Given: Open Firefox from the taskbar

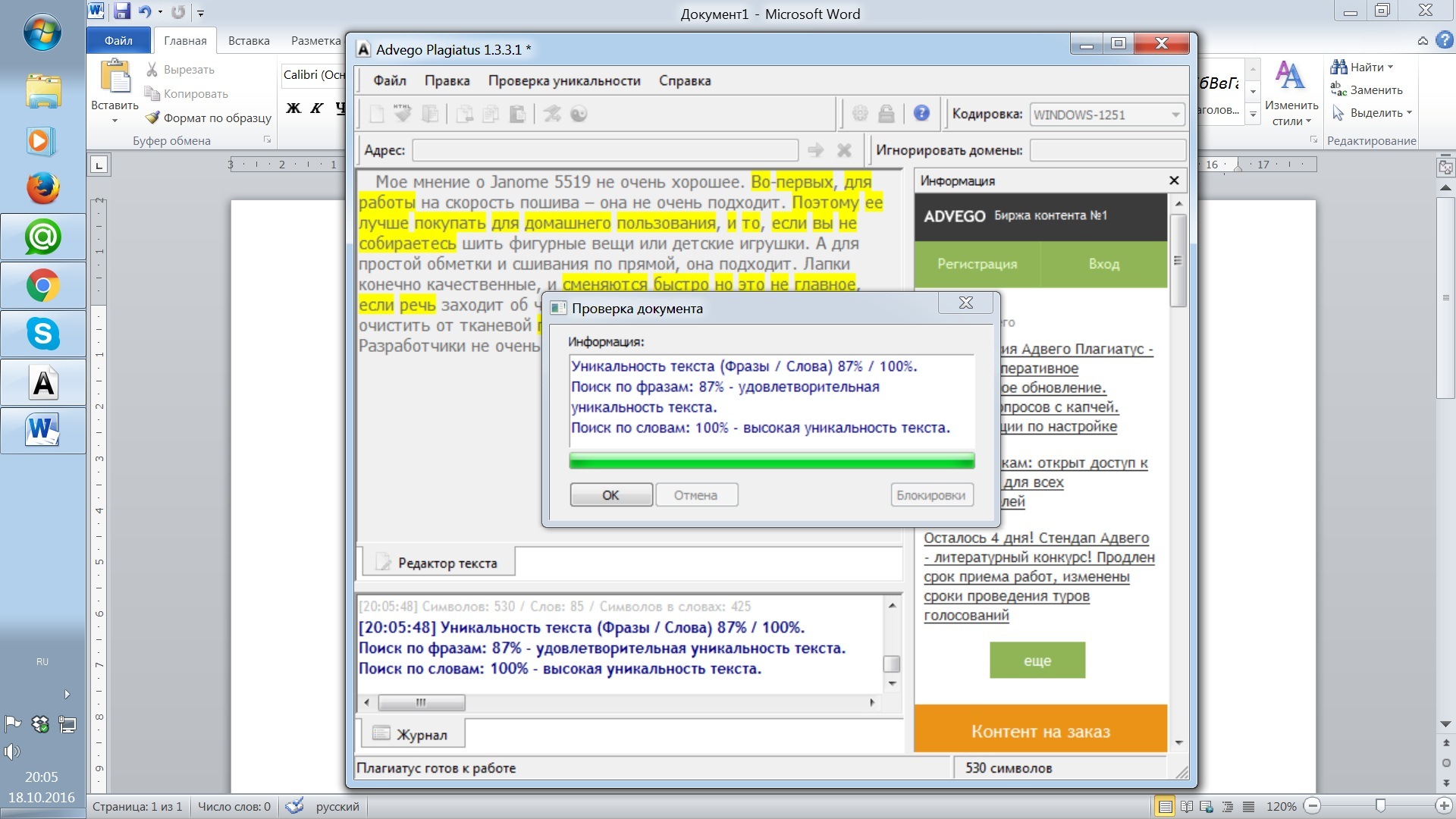Looking at the screenshot, I should click(x=43, y=188).
